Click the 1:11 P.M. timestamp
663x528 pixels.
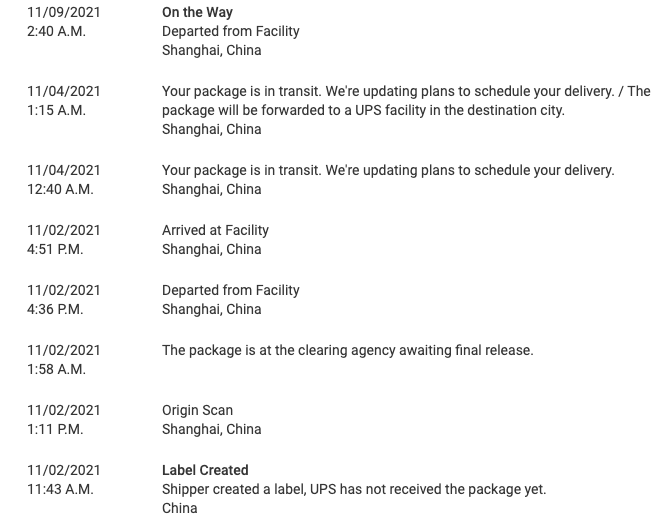point(55,429)
